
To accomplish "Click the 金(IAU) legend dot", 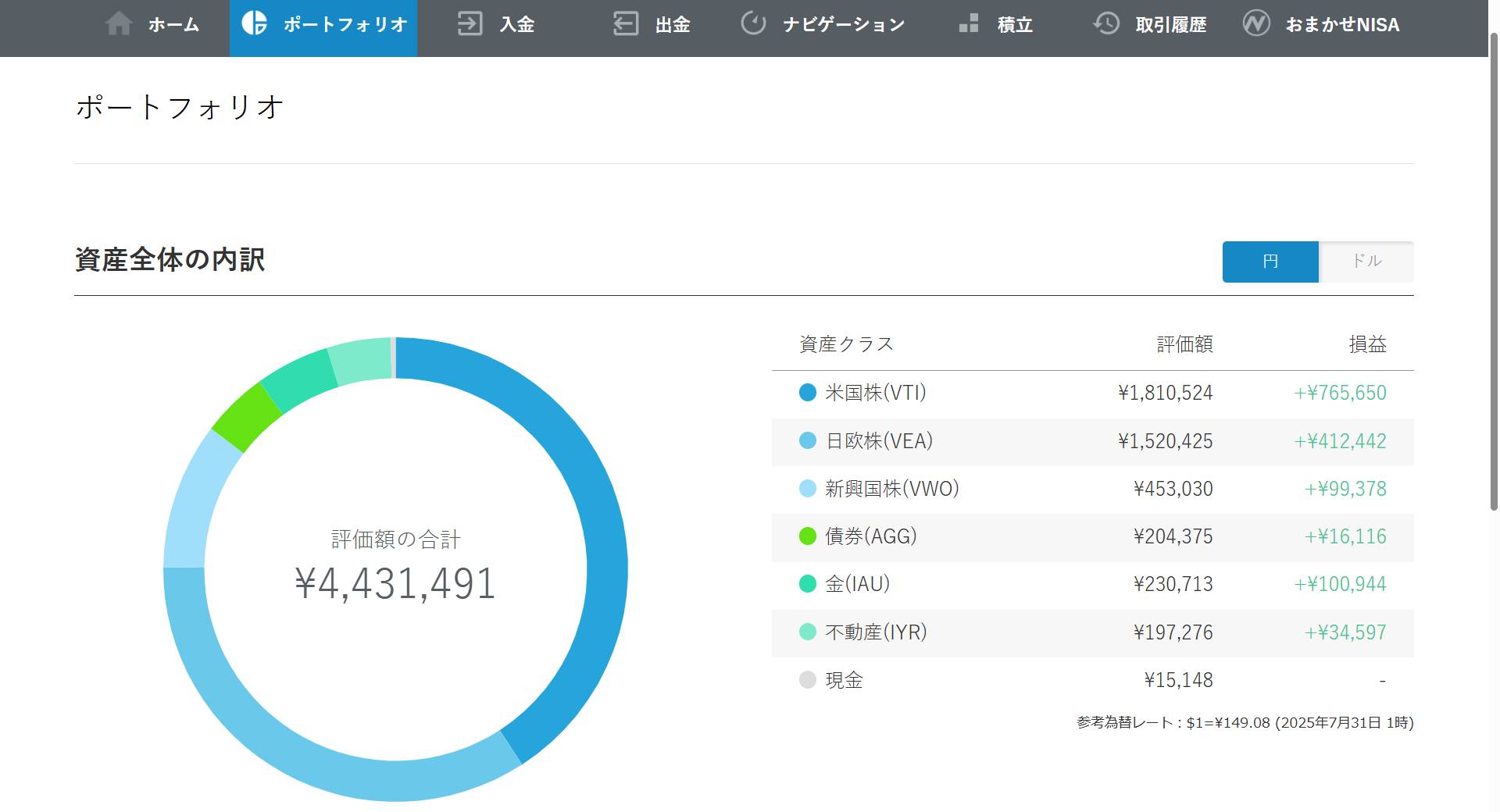I will 808,584.
